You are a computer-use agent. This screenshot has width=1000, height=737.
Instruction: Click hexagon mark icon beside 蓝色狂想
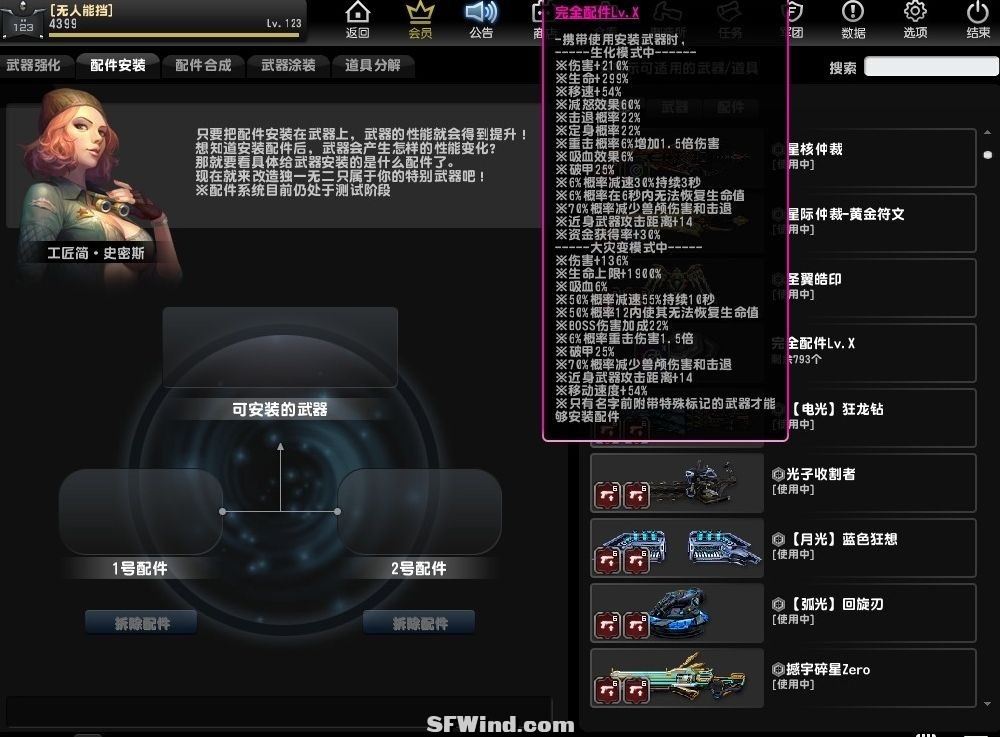coord(778,539)
